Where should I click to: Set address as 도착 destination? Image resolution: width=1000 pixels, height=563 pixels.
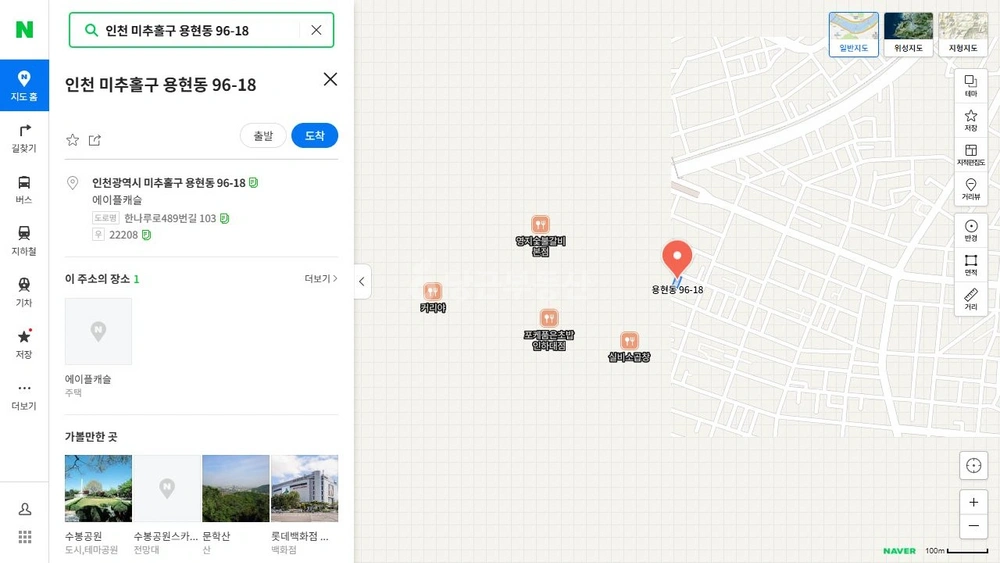coord(314,135)
